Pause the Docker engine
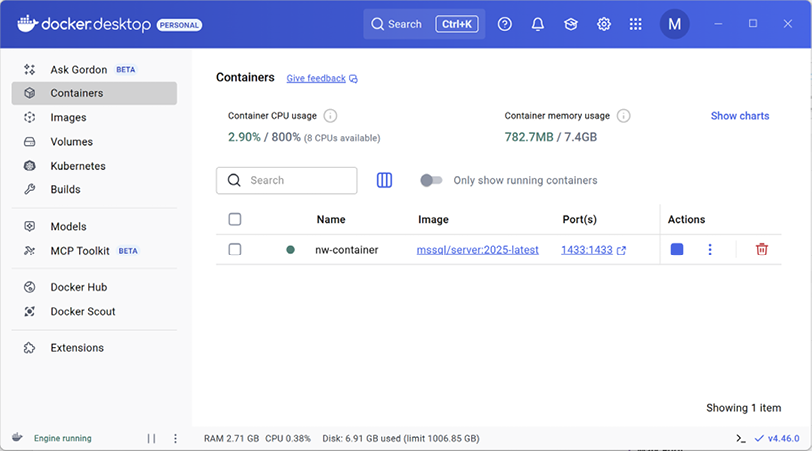This screenshot has height=451, width=812. (x=151, y=439)
